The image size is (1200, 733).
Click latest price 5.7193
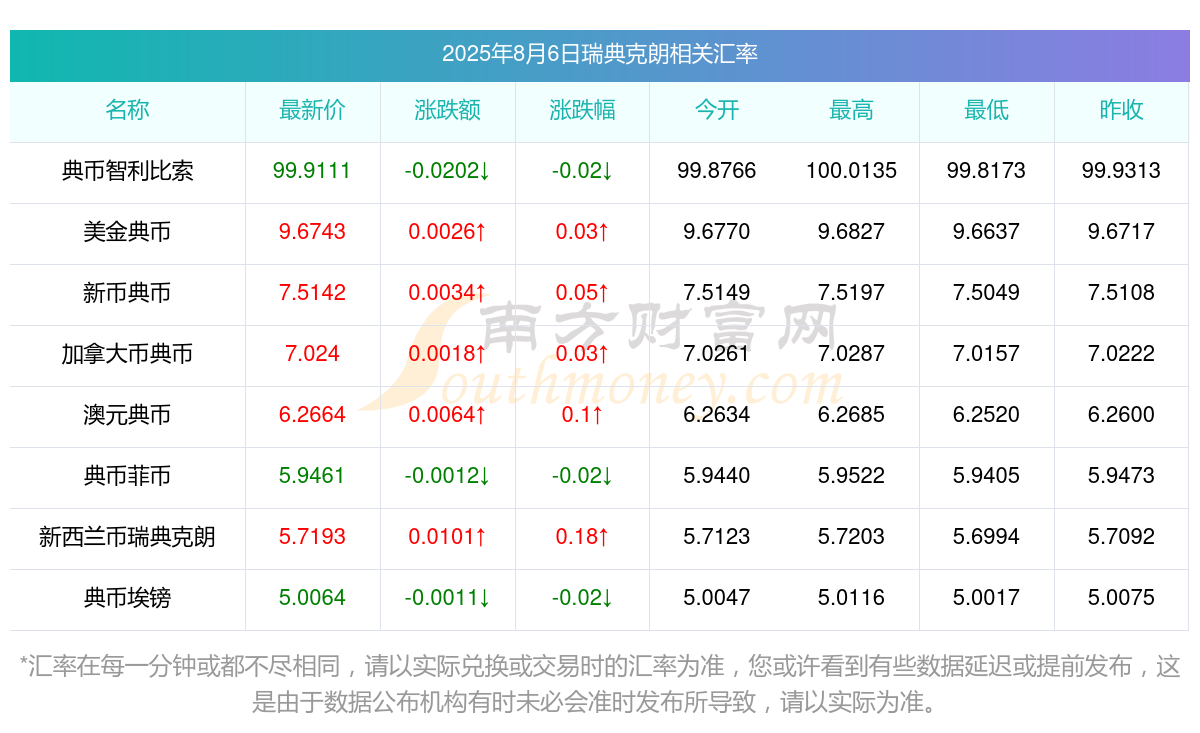[312, 537]
